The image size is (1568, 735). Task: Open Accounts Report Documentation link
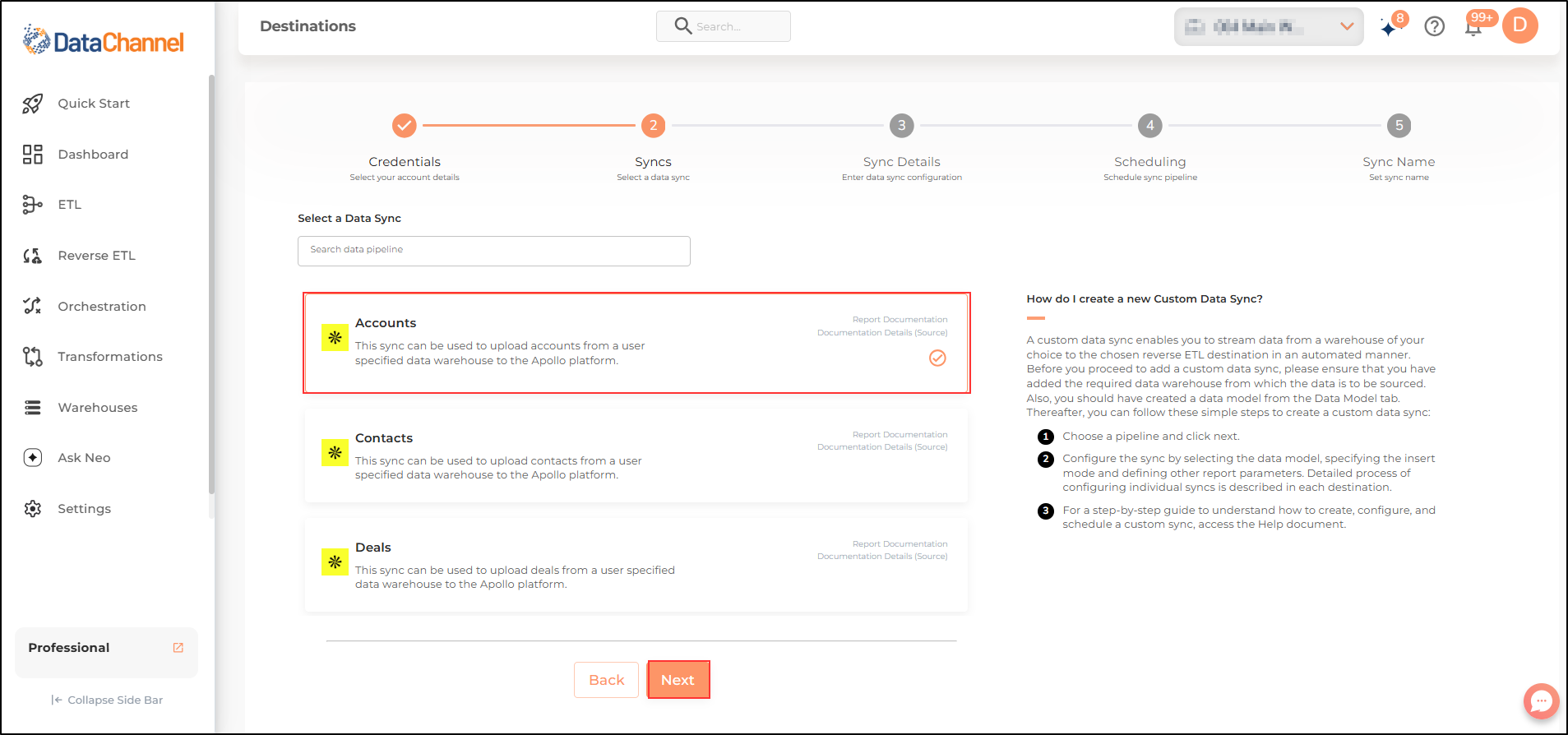pos(900,320)
